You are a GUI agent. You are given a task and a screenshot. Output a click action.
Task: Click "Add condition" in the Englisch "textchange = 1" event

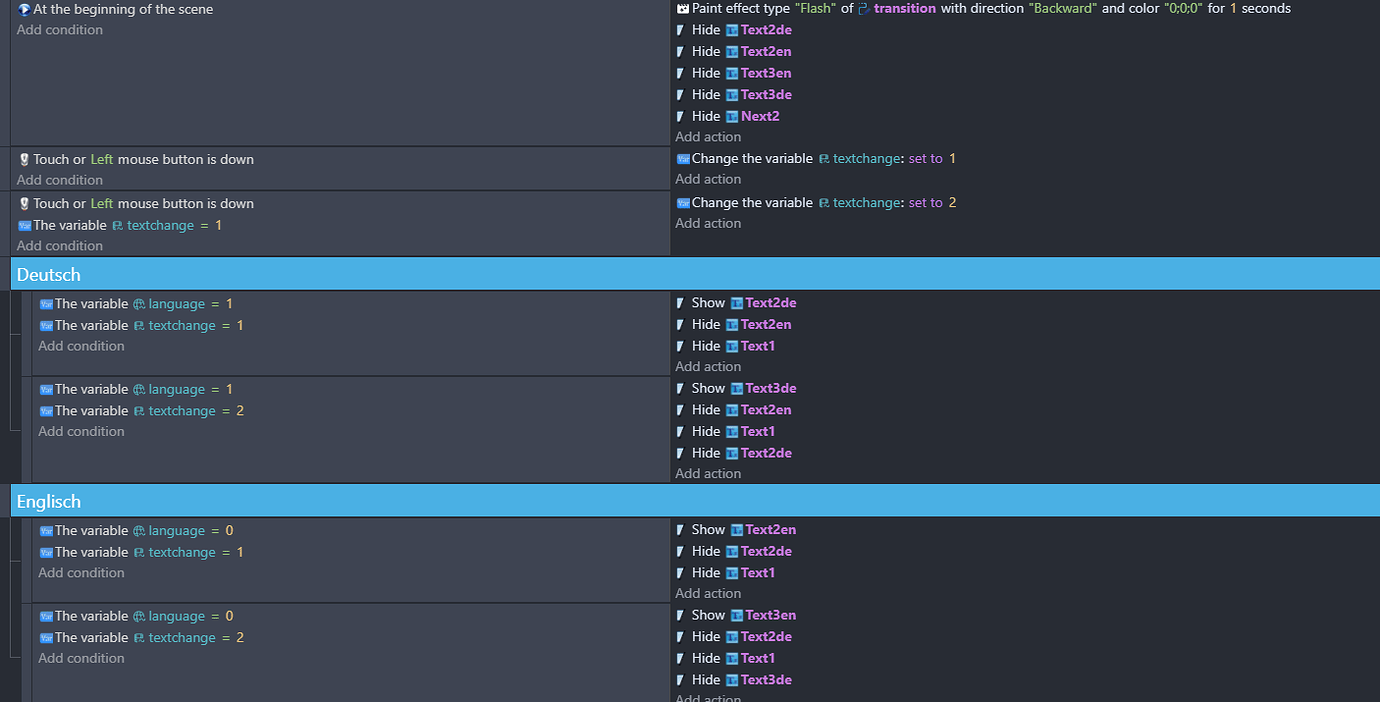click(x=81, y=573)
